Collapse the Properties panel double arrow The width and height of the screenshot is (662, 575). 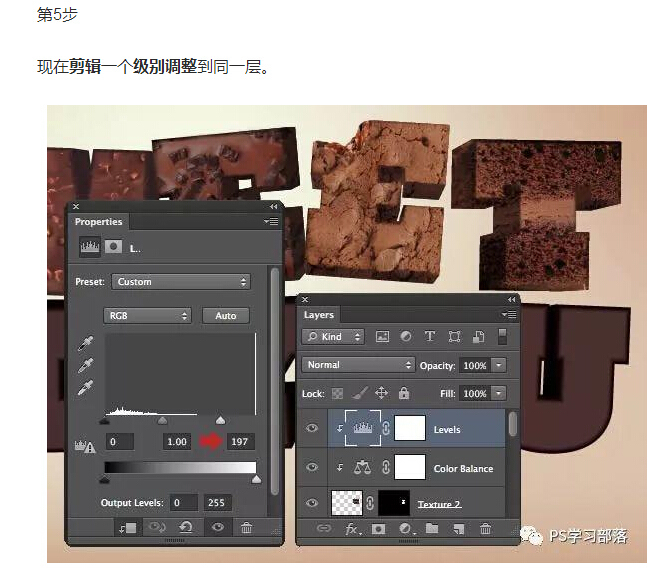[274, 206]
